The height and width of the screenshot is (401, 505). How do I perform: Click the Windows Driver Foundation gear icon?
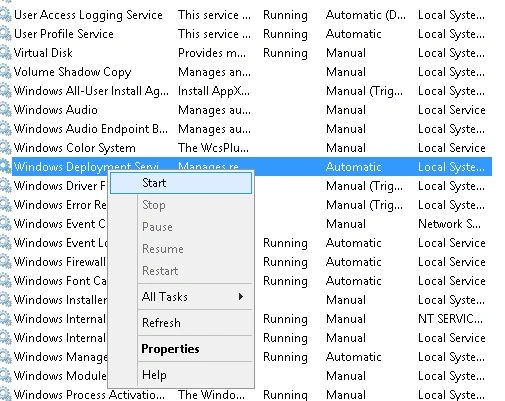5,186
